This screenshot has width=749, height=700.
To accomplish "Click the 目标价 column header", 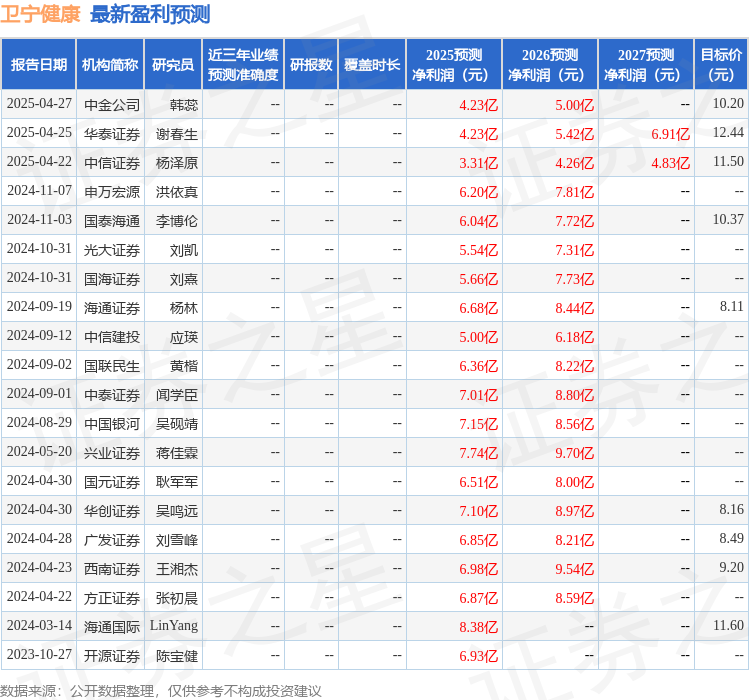I will (x=721, y=65).
